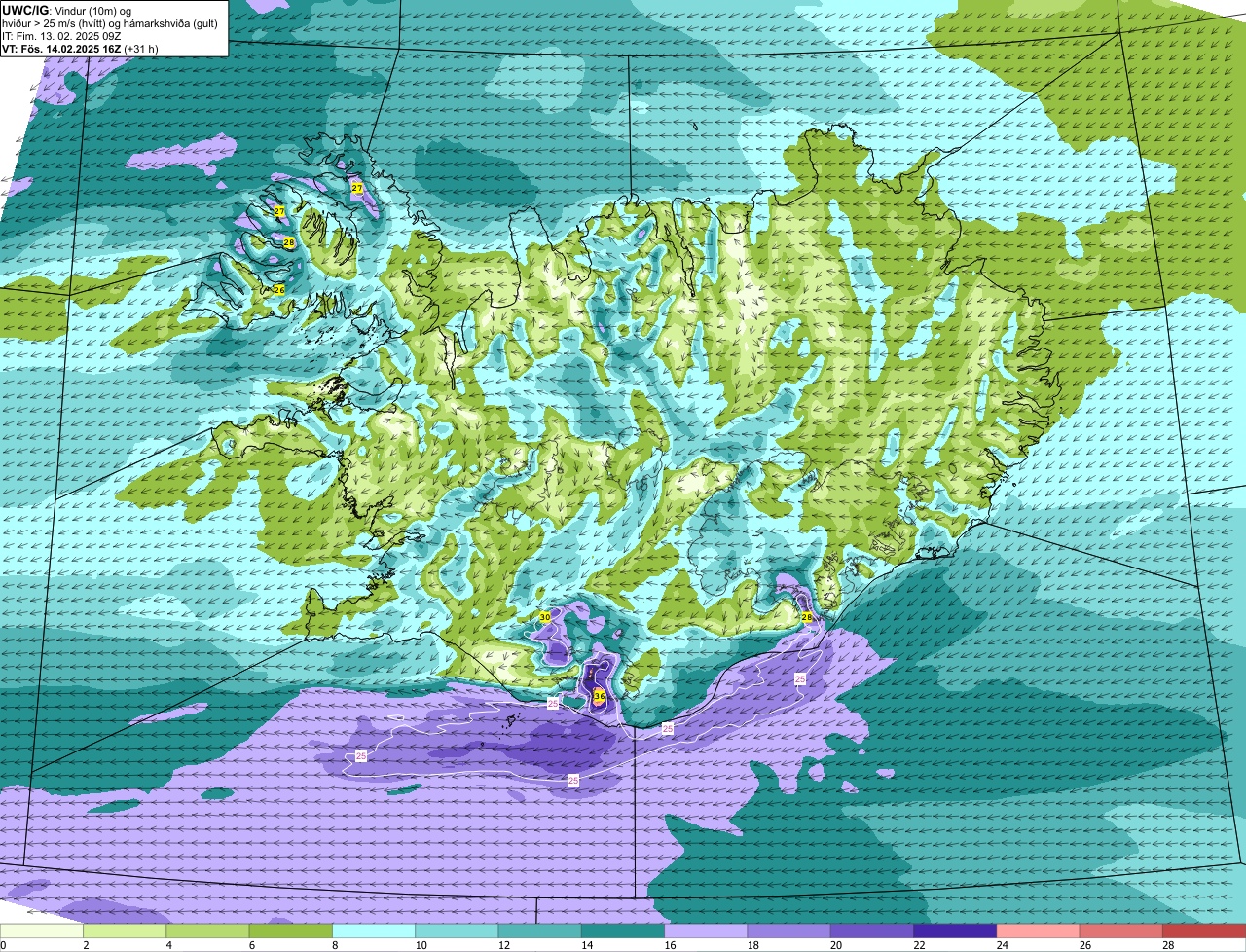
Task: Select the 10–12 m/s legend color swatch
Action: [457, 931]
